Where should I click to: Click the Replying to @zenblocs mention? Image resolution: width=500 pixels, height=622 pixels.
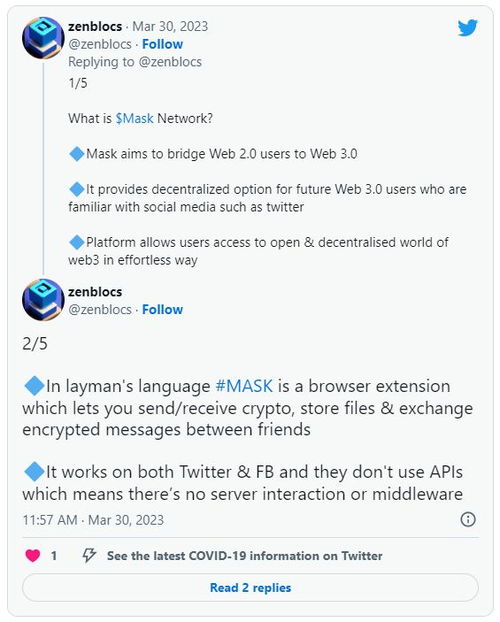point(170,62)
